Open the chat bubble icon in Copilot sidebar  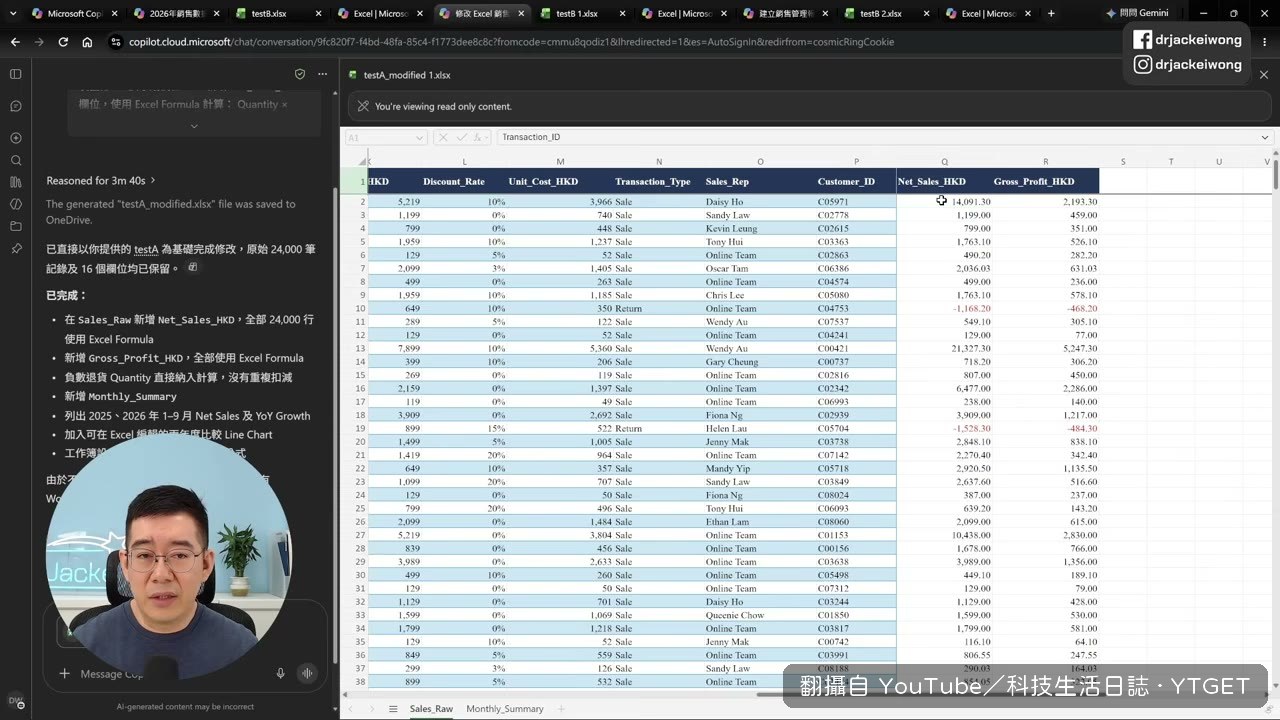click(x=15, y=106)
